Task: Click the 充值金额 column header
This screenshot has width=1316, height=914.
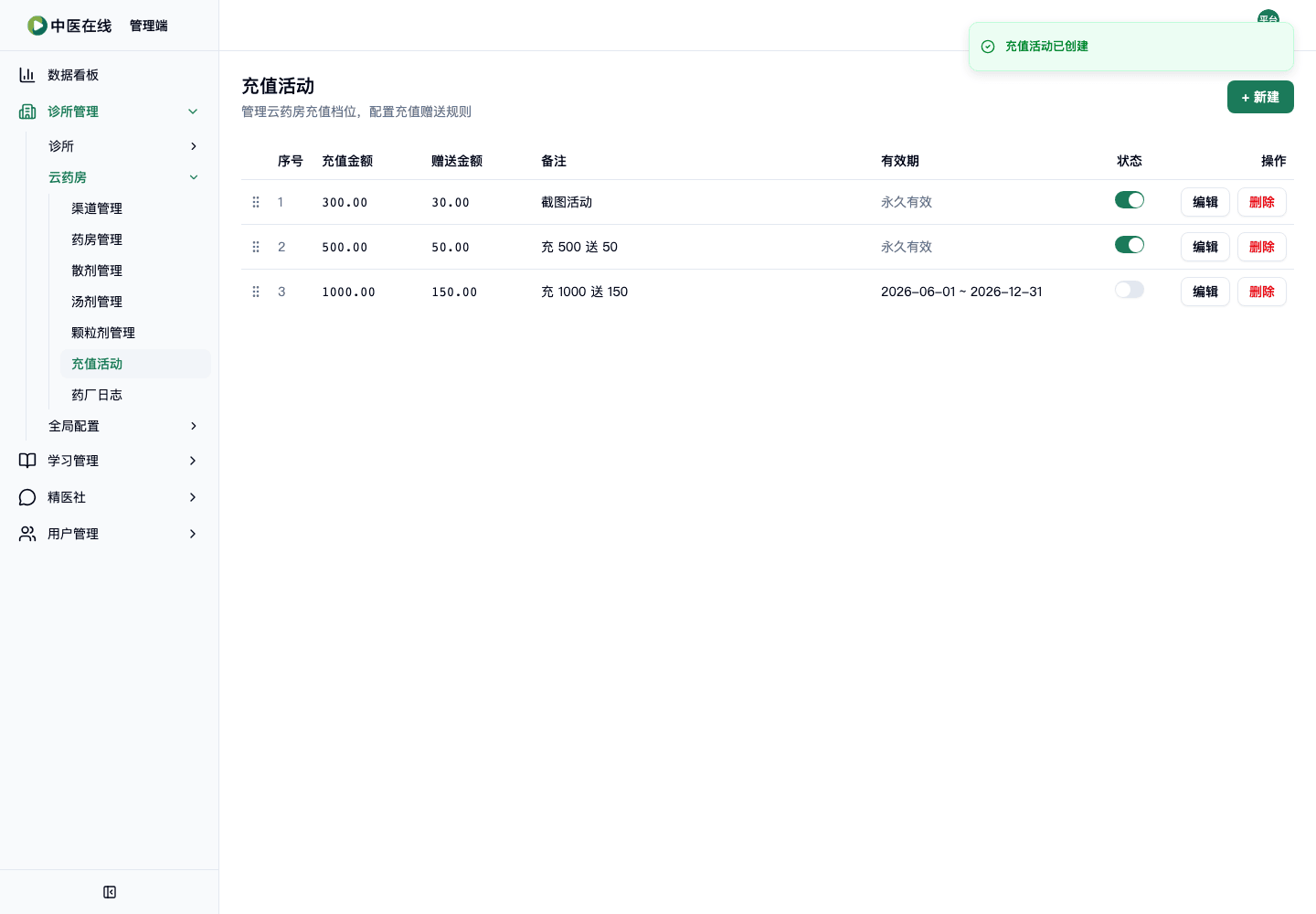Action: [x=347, y=161]
